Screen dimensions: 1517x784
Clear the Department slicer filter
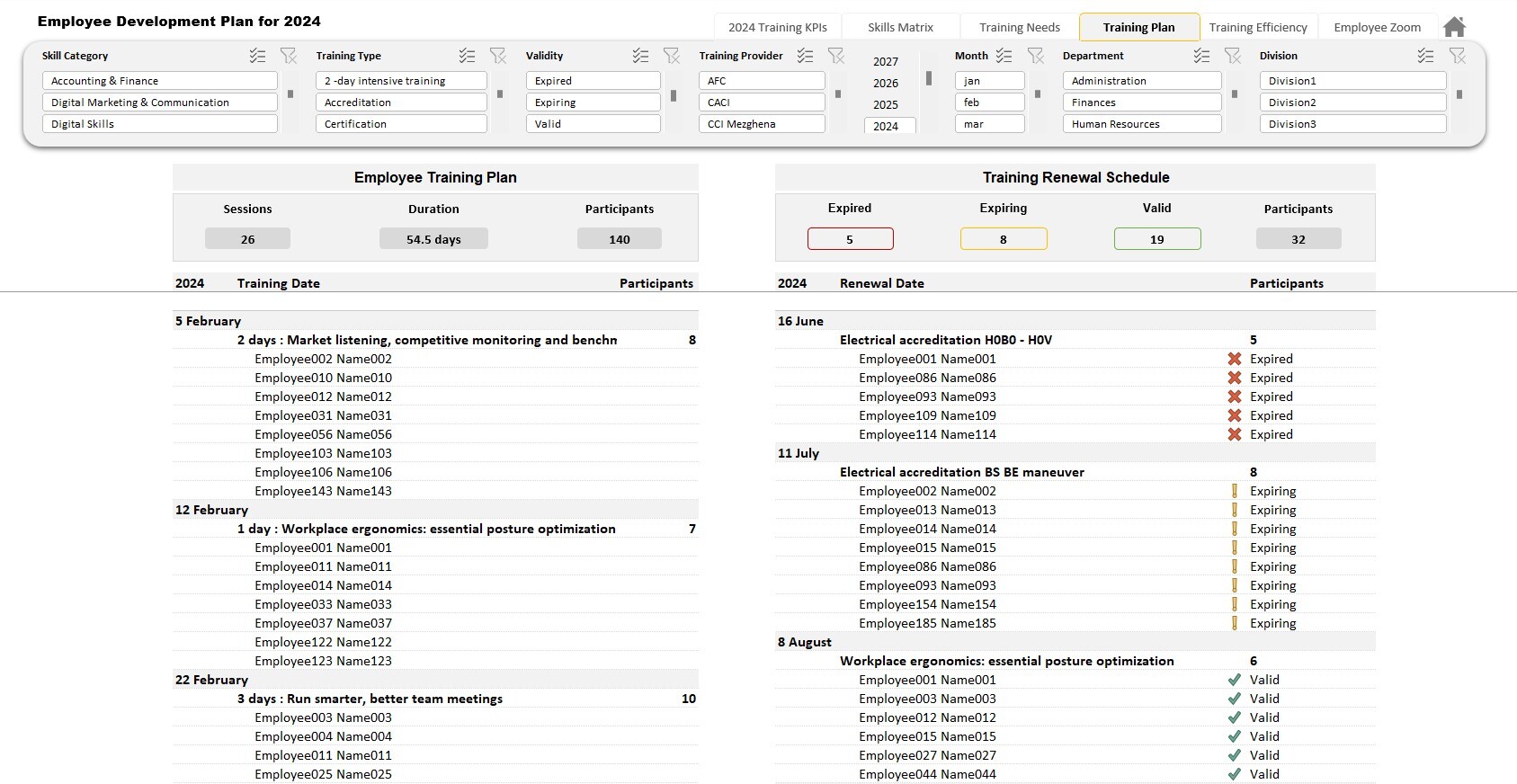coord(1232,56)
